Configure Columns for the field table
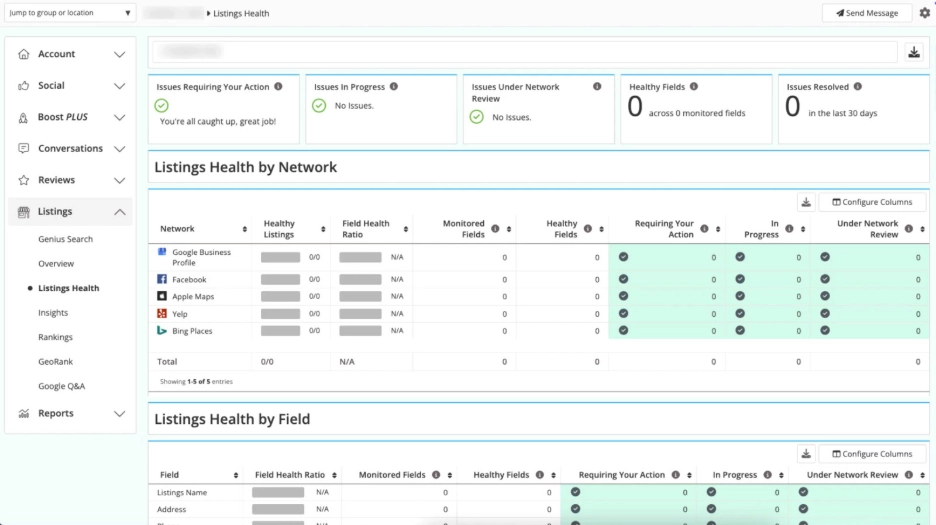 click(x=872, y=454)
